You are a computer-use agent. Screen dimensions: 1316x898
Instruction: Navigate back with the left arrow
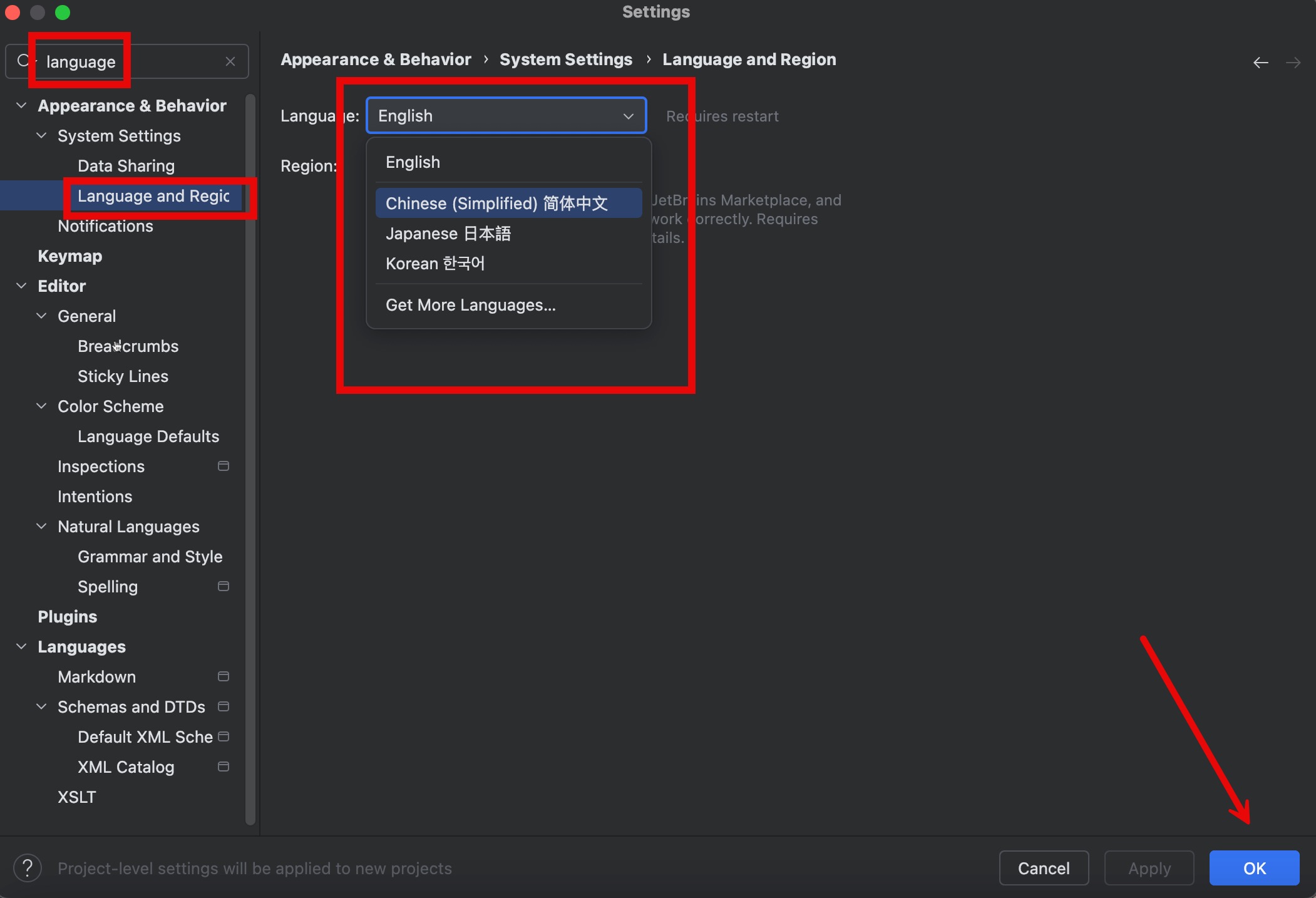1260,63
